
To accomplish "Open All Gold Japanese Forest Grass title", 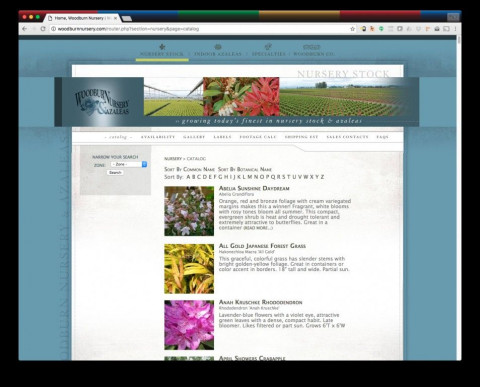I will point(262,246).
